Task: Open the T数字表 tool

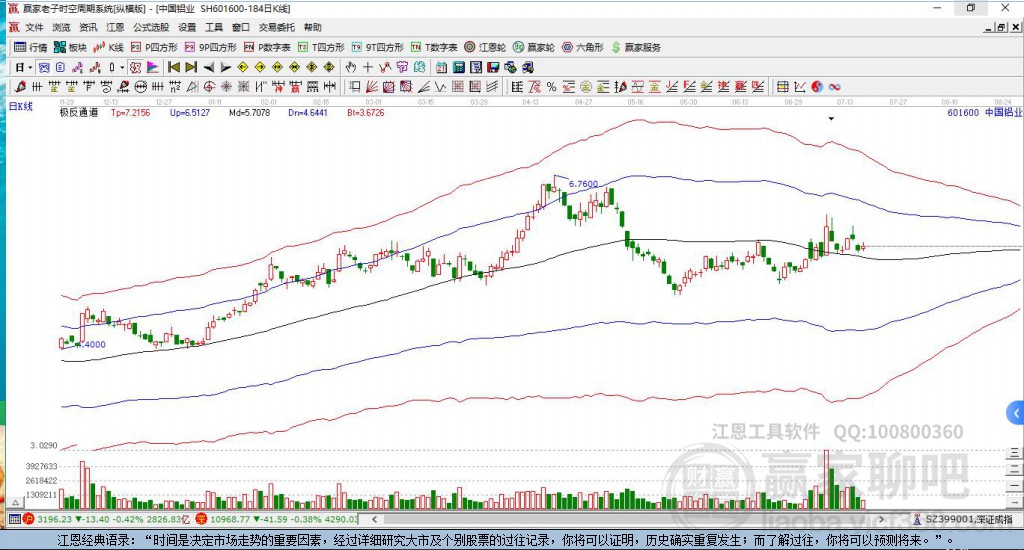Action: (434, 47)
